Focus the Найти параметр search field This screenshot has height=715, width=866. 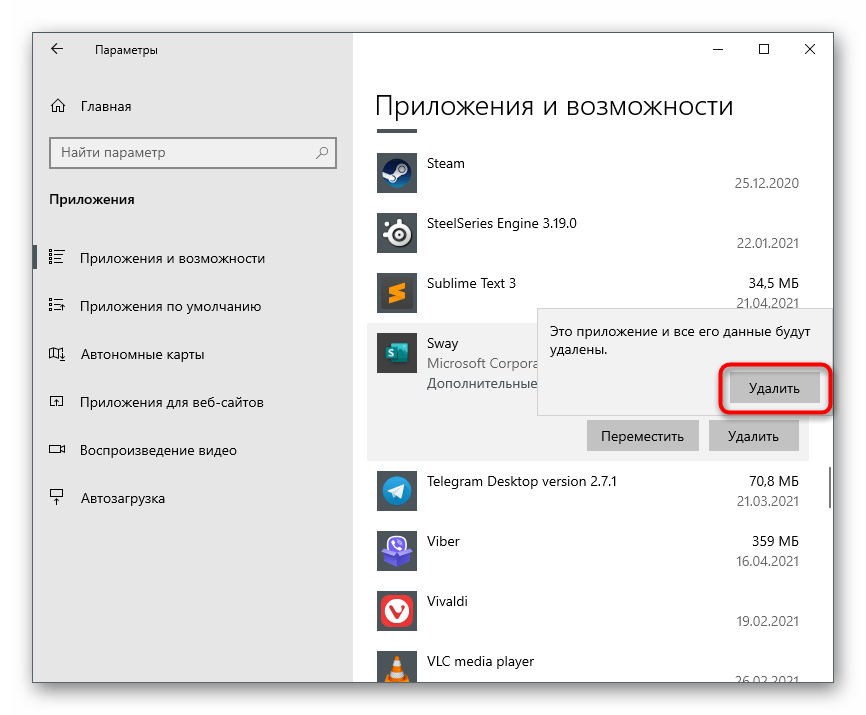coord(193,152)
